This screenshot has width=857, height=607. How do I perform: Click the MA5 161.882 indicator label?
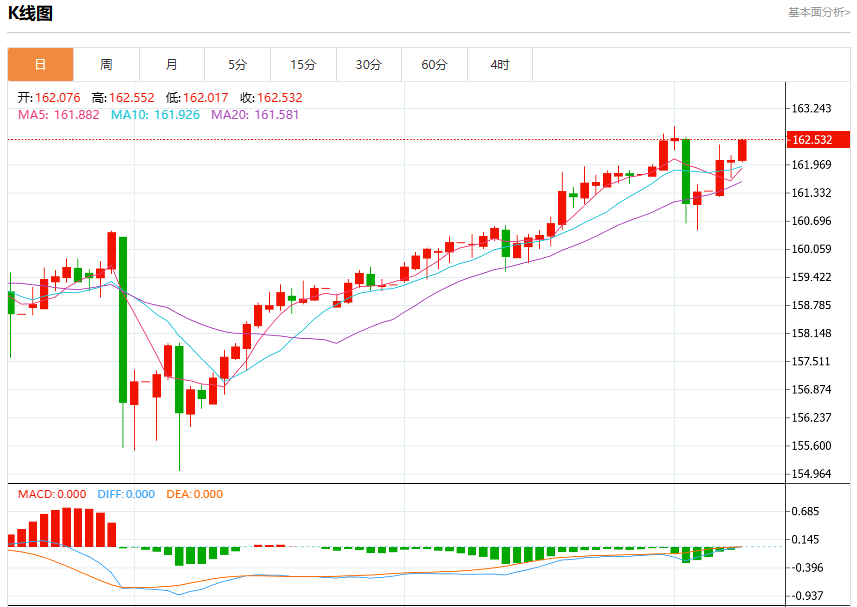click(59, 115)
